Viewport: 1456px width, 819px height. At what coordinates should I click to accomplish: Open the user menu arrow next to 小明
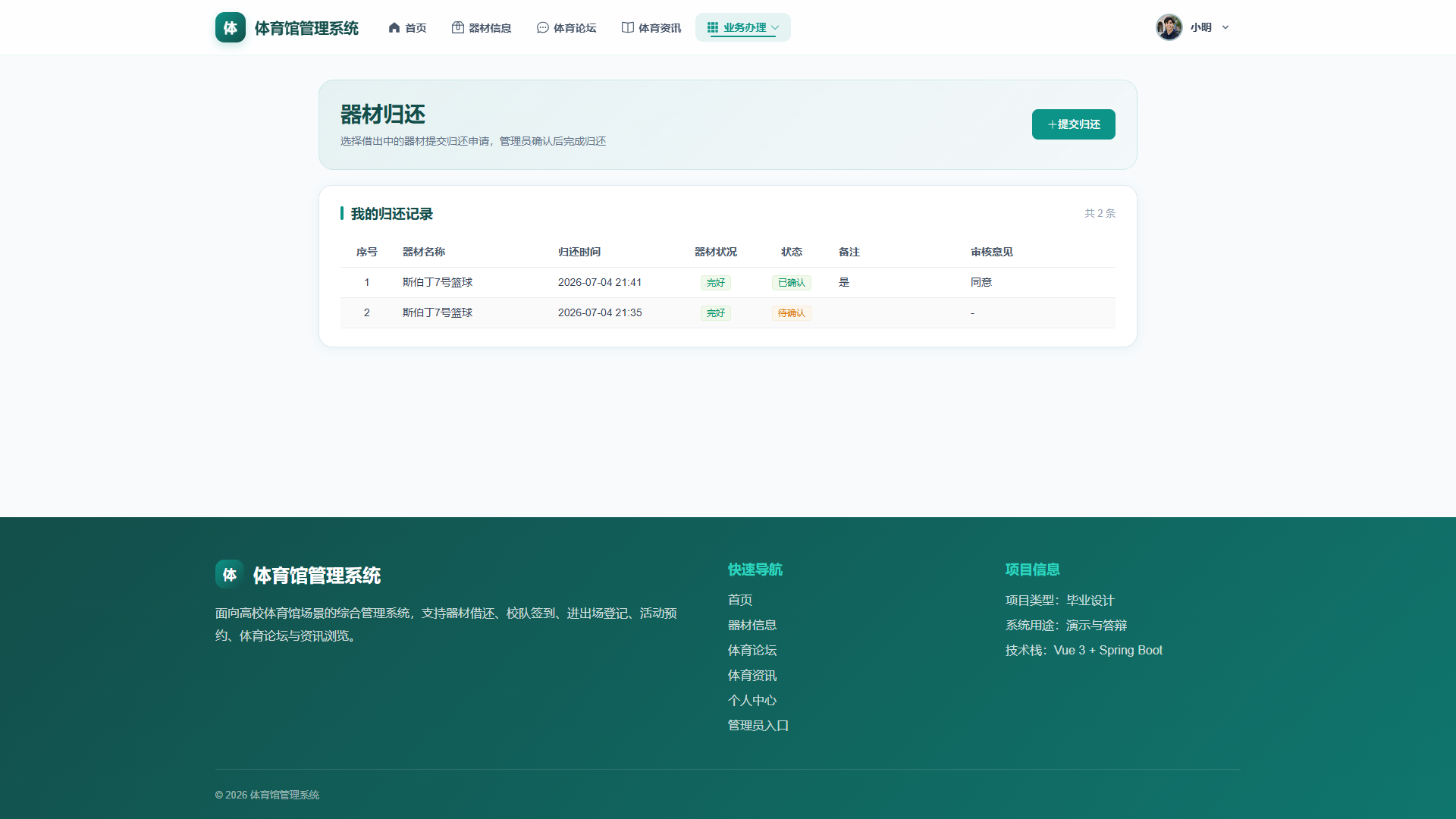pyautogui.click(x=1225, y=27)
